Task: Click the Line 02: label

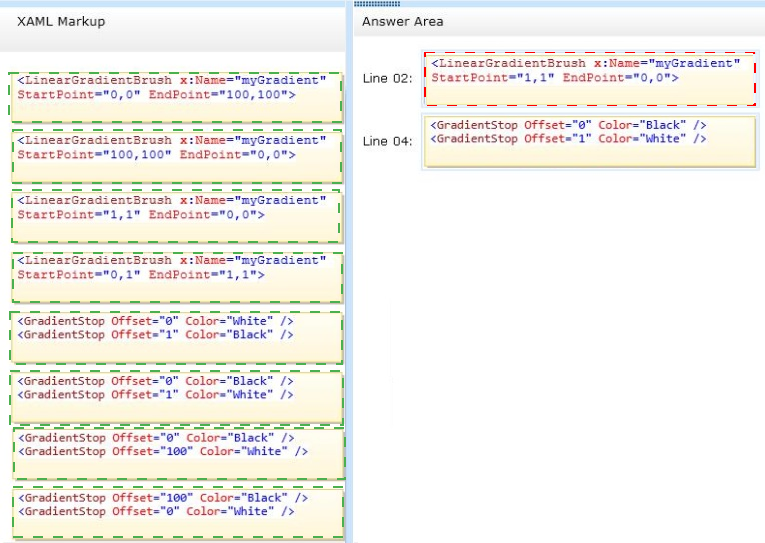Action: 387,79
